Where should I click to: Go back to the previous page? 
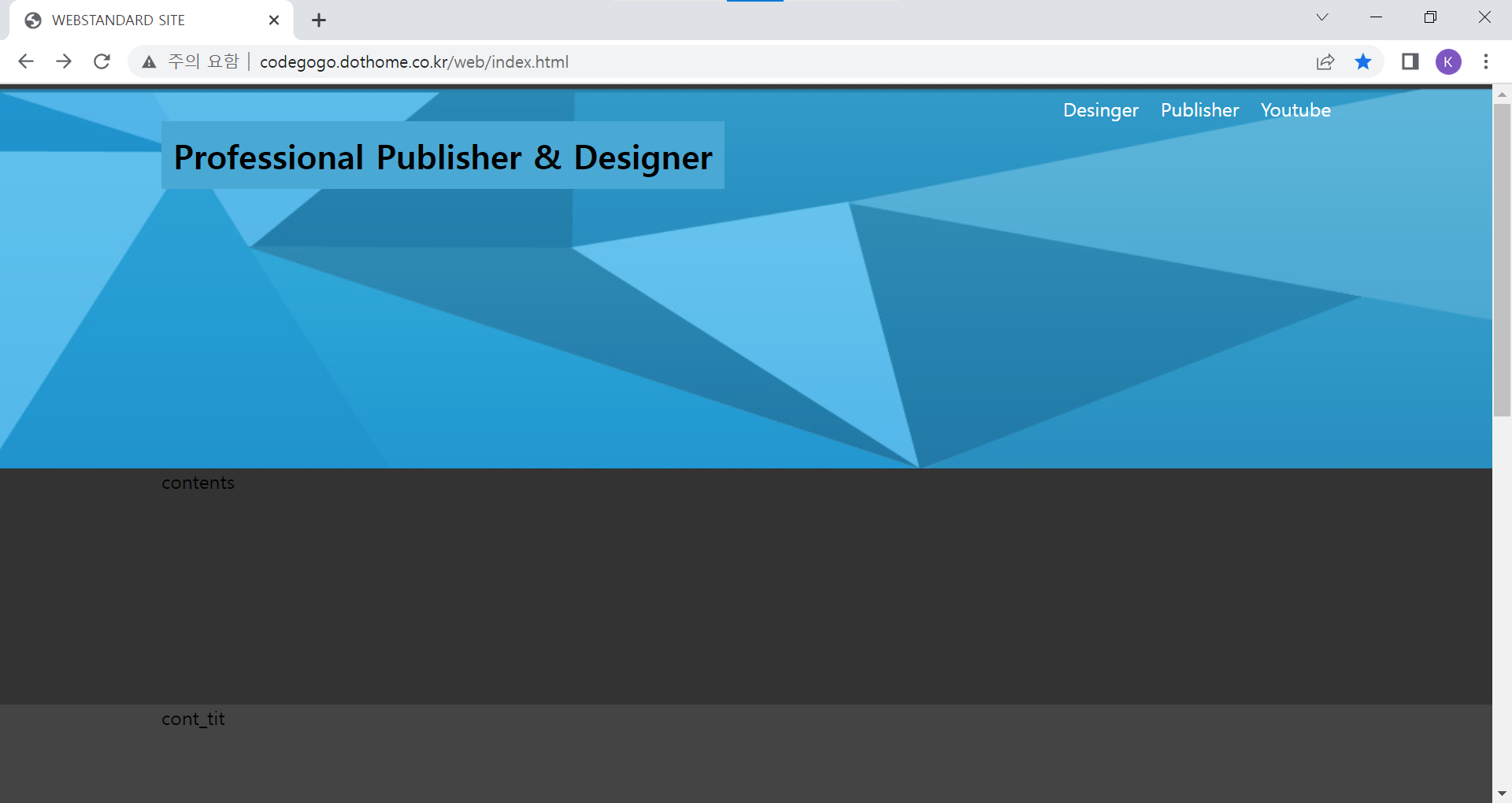pyautogui.click(x=26, y=61)
